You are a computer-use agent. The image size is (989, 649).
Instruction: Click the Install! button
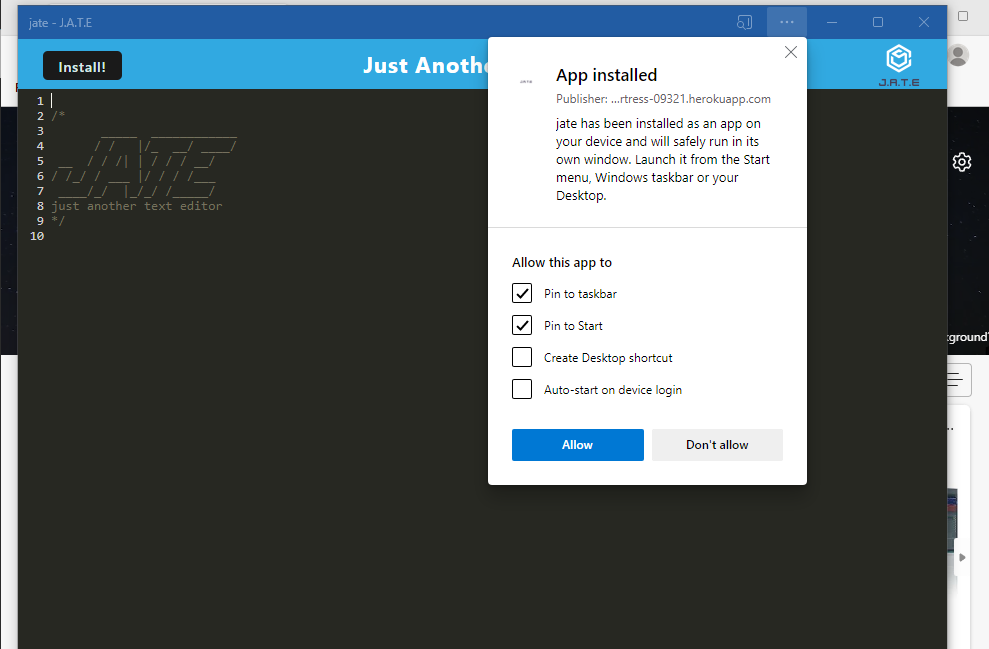[82, 65]
